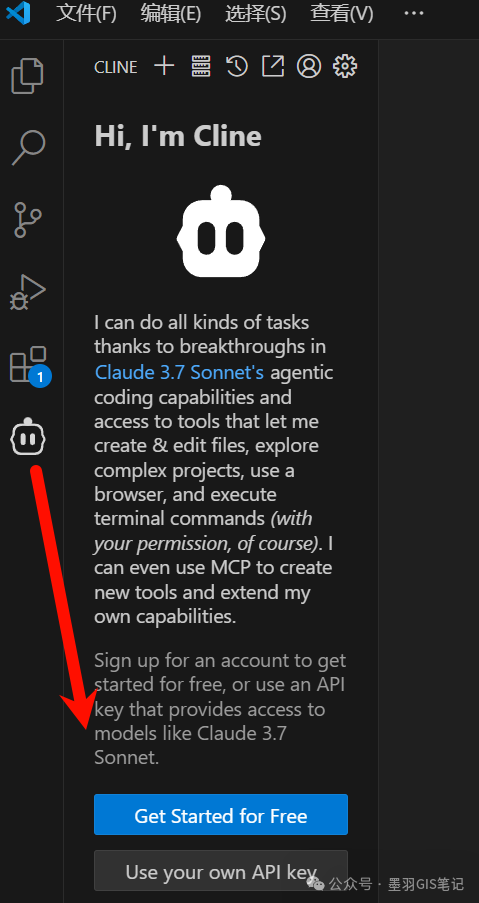Open Cline MCP Servers icon
479x903 pixels.
201,66
